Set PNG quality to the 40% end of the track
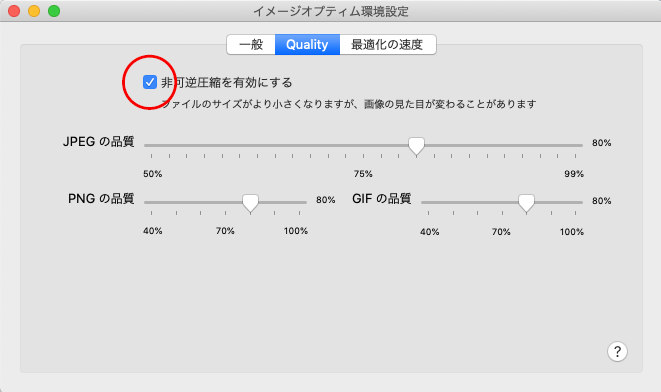 (x=151, y=202)
